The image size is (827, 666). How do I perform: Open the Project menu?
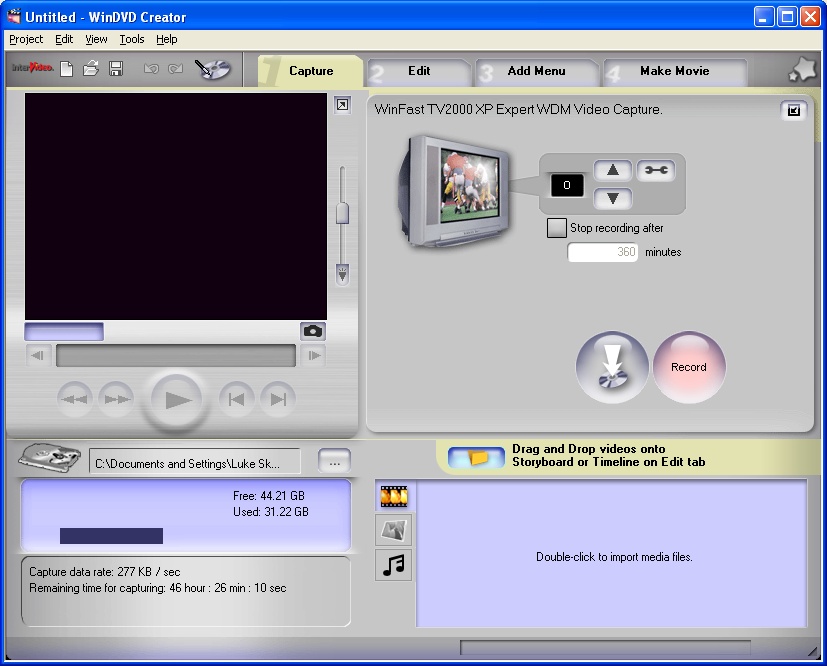pos(26,39)
